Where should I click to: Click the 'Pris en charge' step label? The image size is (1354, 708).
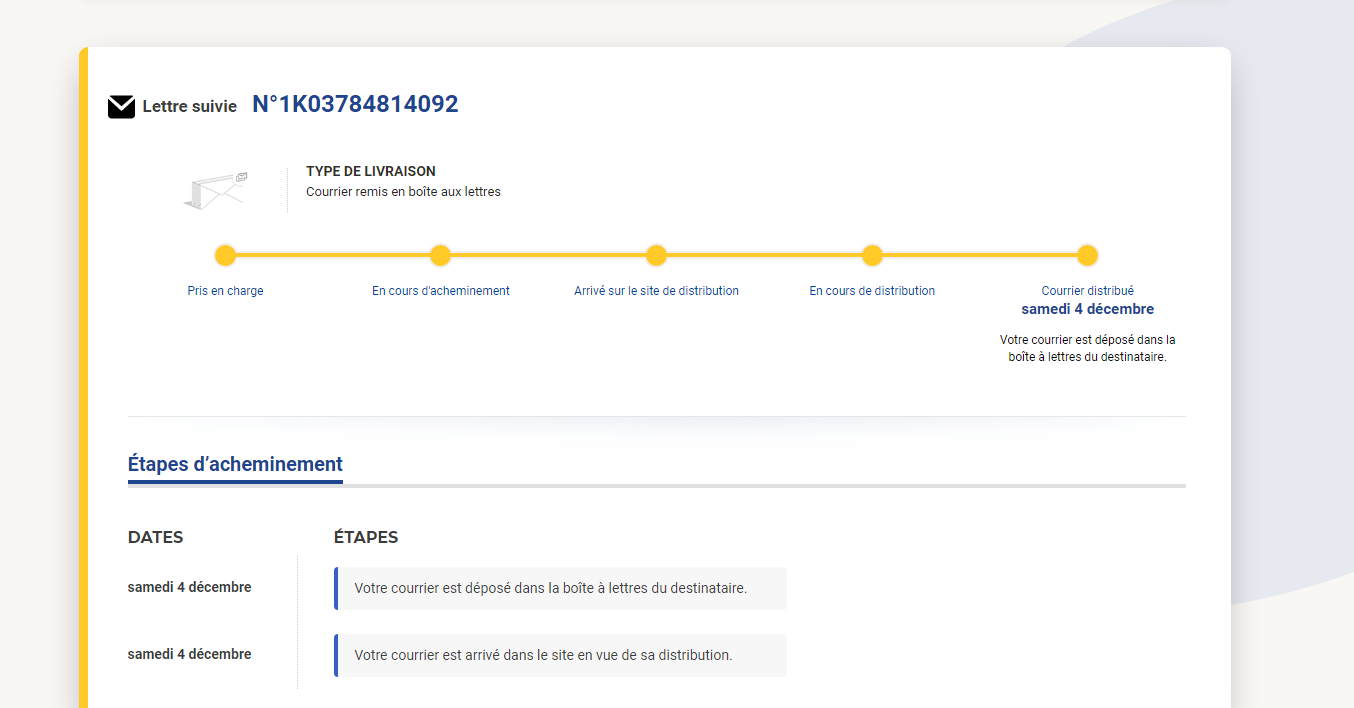point(225,291)
